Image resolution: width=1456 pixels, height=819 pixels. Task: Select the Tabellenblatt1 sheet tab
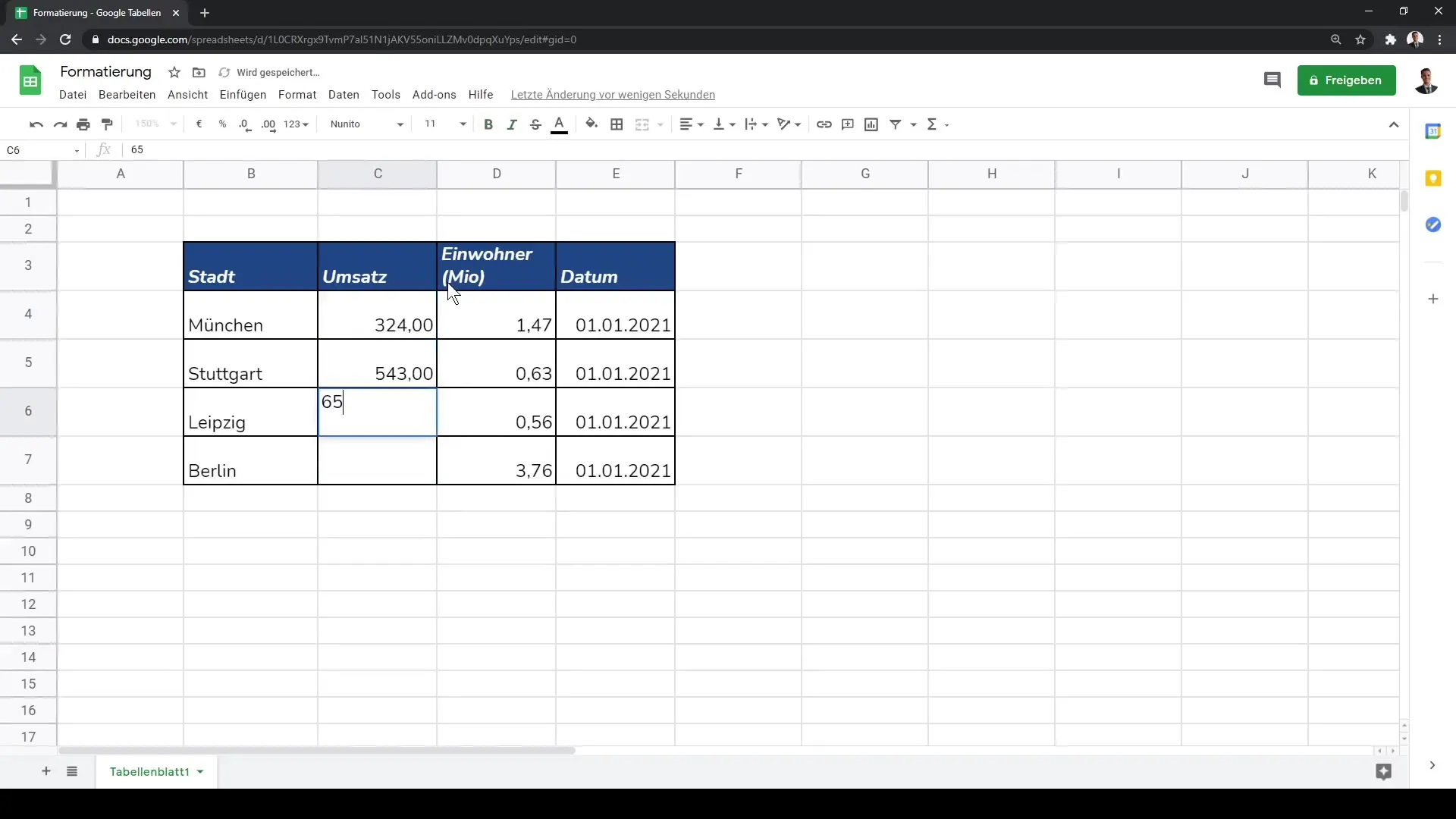[x=156, y=771]
